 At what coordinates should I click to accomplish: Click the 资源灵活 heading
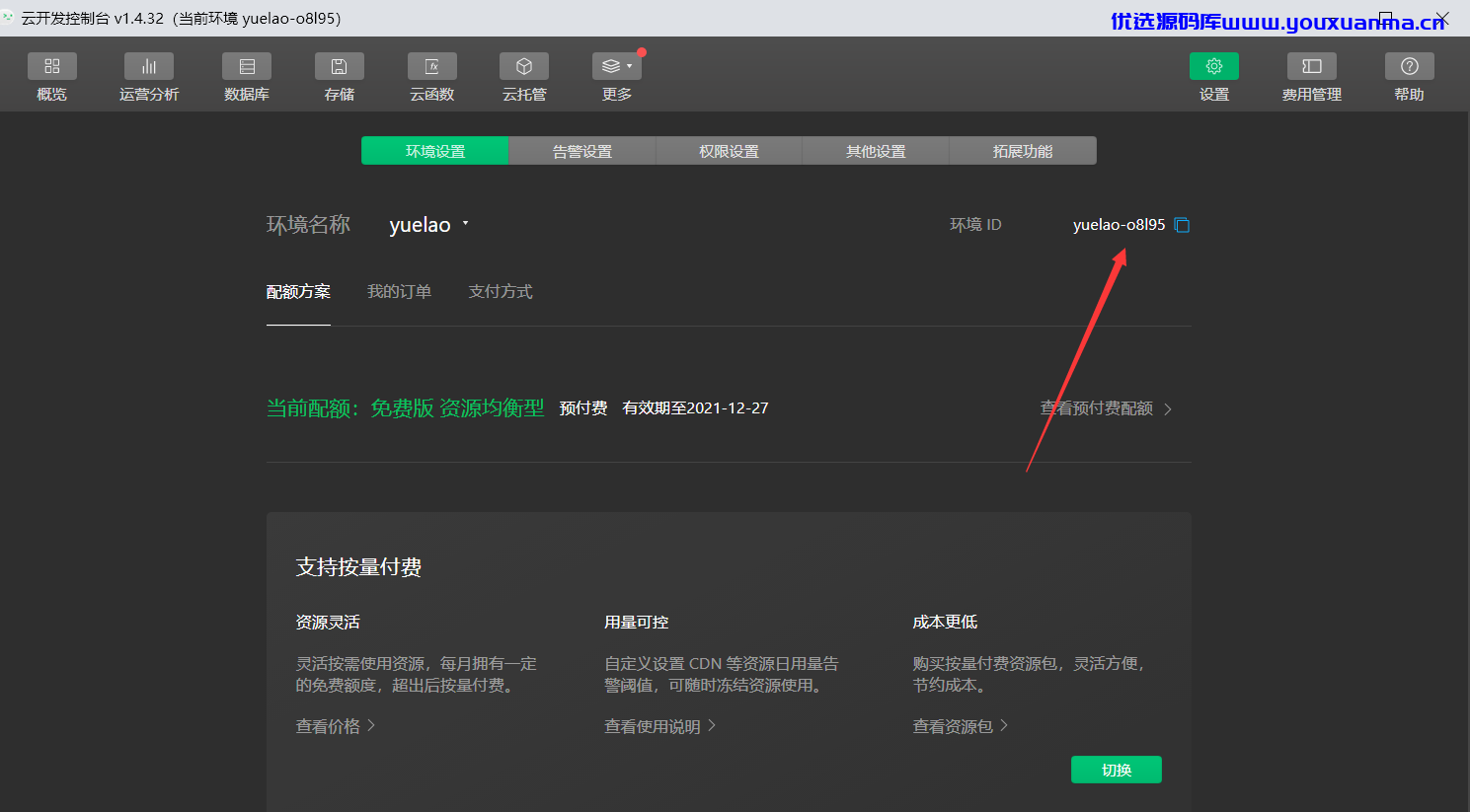tap(328, 623)
